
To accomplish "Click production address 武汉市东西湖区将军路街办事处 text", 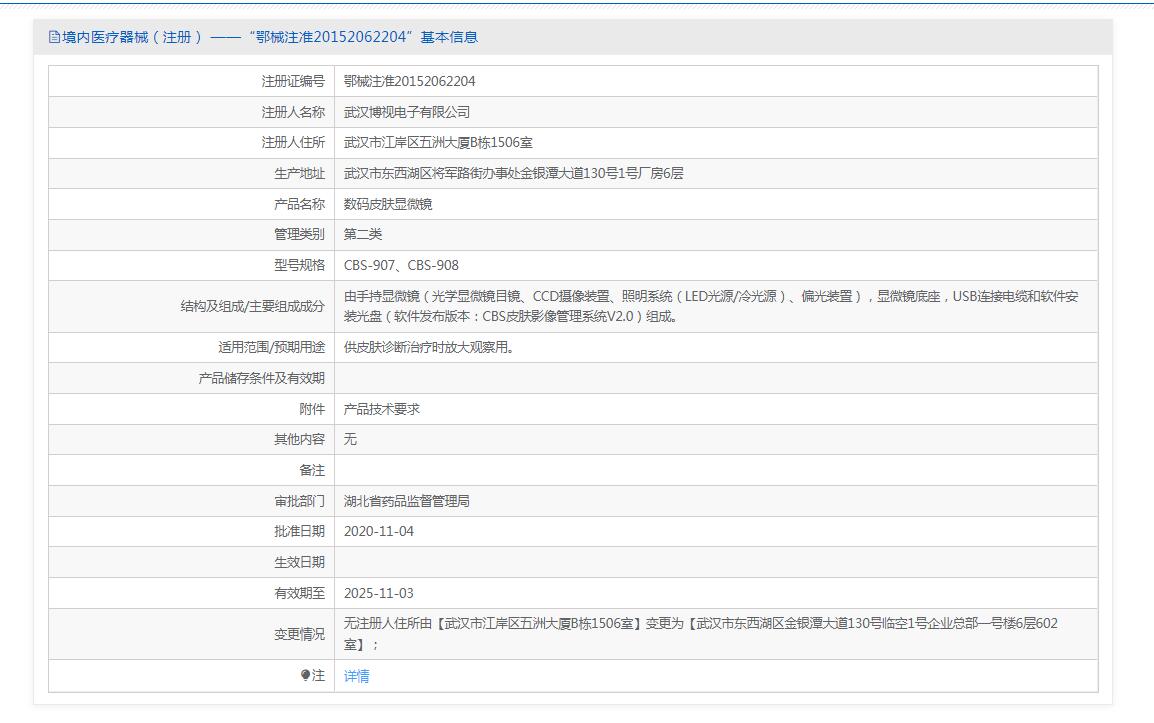I will [x=514, y=173].
